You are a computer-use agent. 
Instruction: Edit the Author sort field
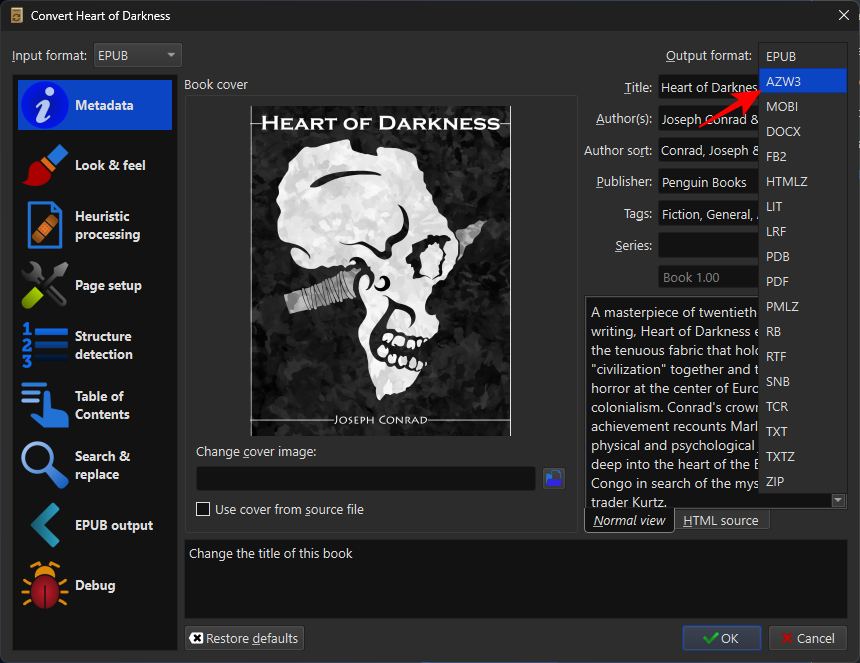pos(709,150)
